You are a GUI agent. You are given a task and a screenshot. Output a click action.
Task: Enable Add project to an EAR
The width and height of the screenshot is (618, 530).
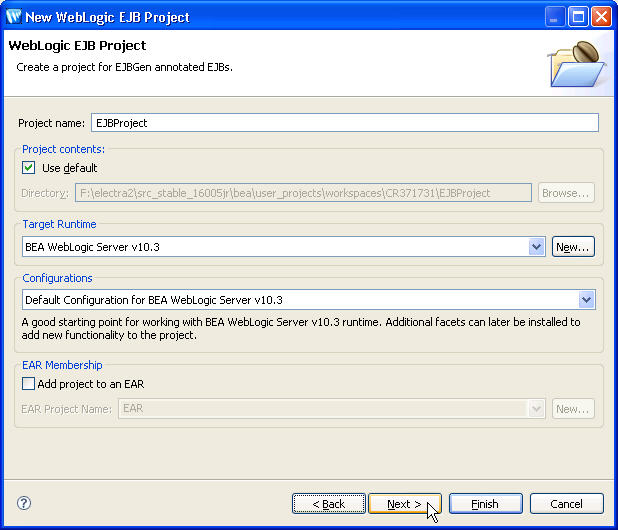(28, 384)
